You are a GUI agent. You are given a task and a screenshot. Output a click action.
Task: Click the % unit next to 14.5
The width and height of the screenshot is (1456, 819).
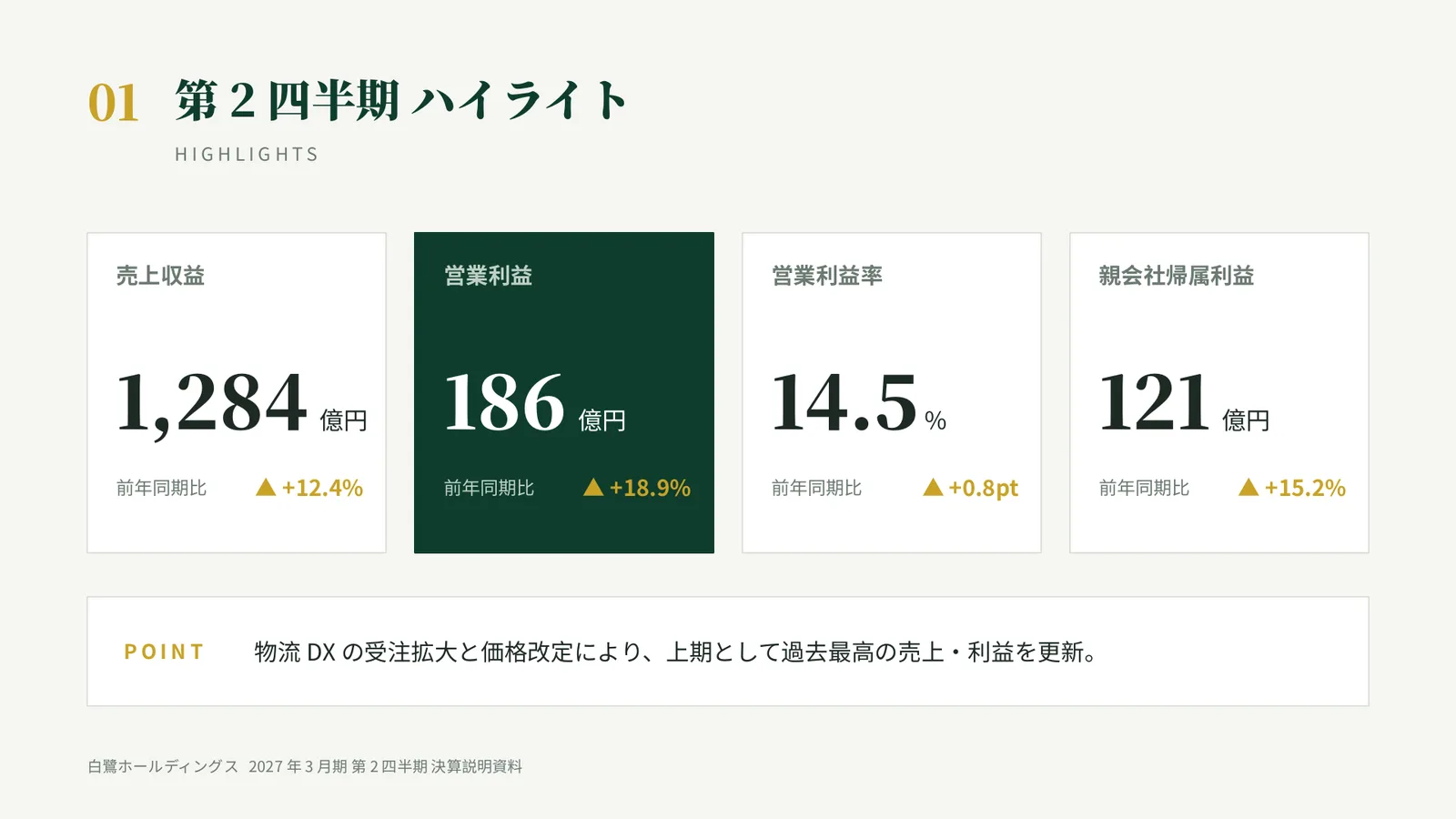click(x=935, y=420)
